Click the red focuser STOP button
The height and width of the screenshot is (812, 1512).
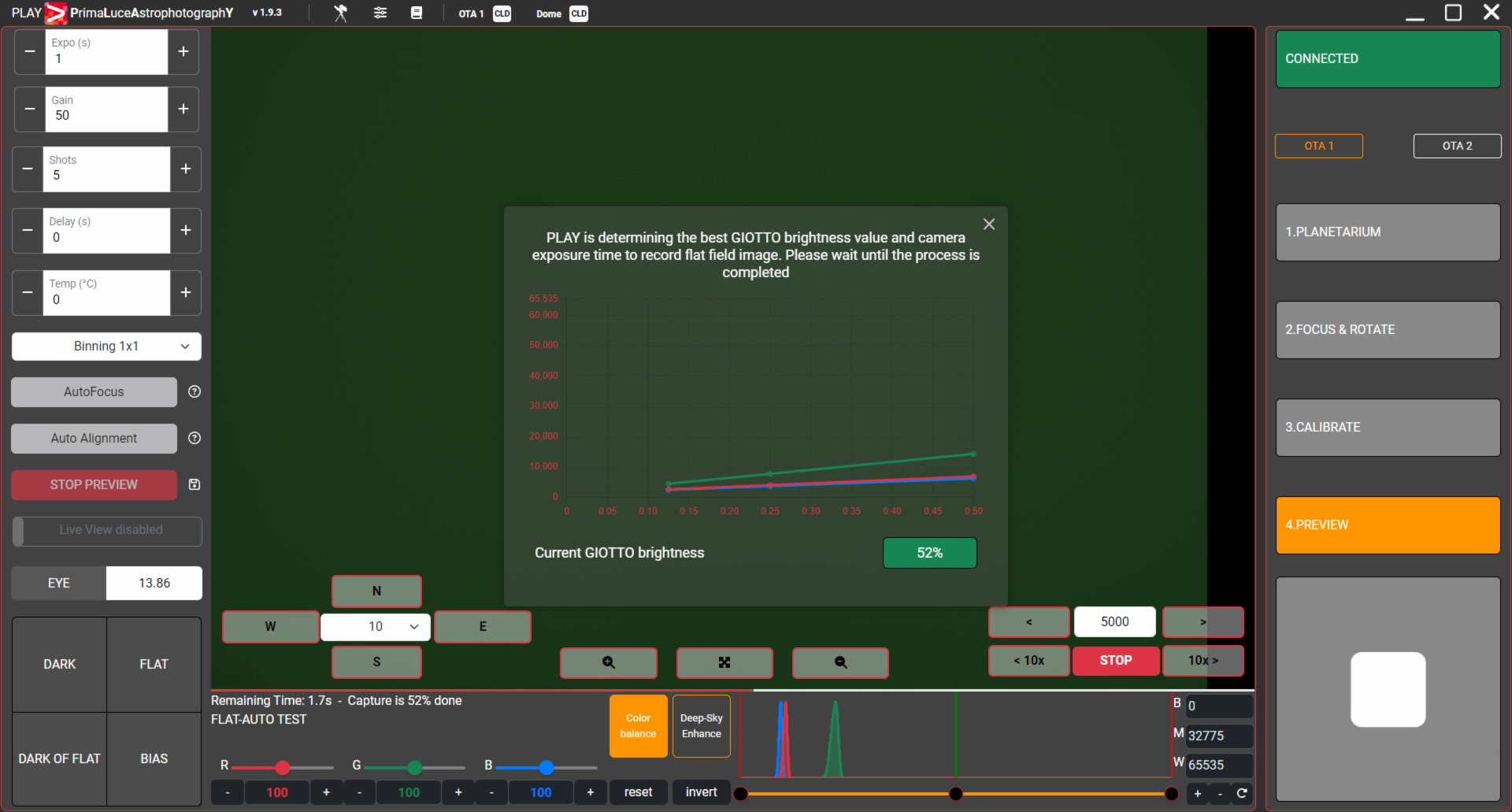coord(1116,661)
